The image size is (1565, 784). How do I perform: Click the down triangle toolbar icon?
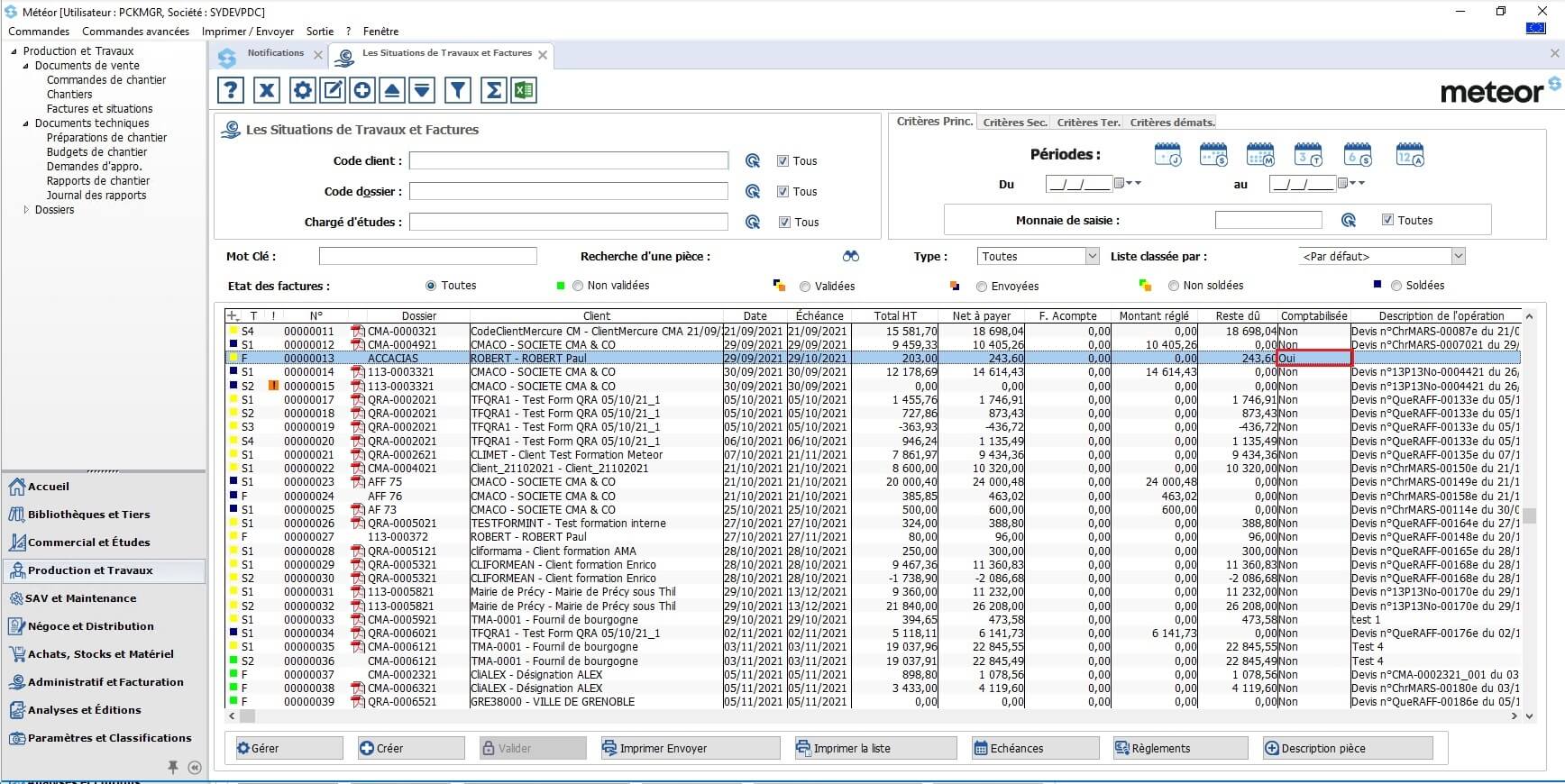point(422,90)
